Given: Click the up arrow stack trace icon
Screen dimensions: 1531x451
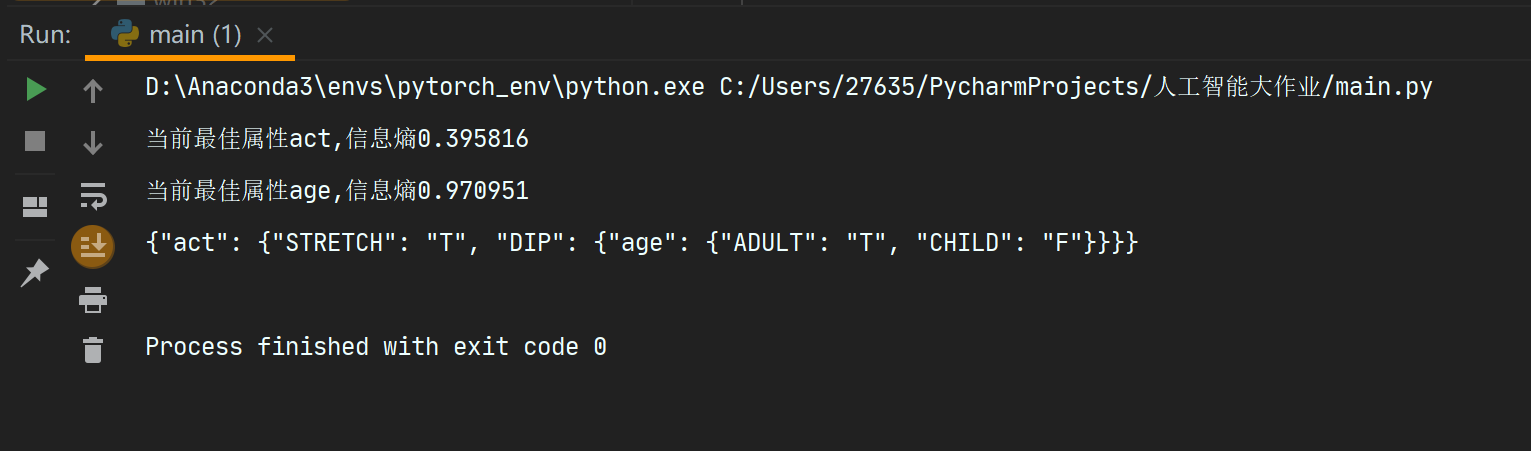Looking at the screenshot, I should click(x=93, y=92).
